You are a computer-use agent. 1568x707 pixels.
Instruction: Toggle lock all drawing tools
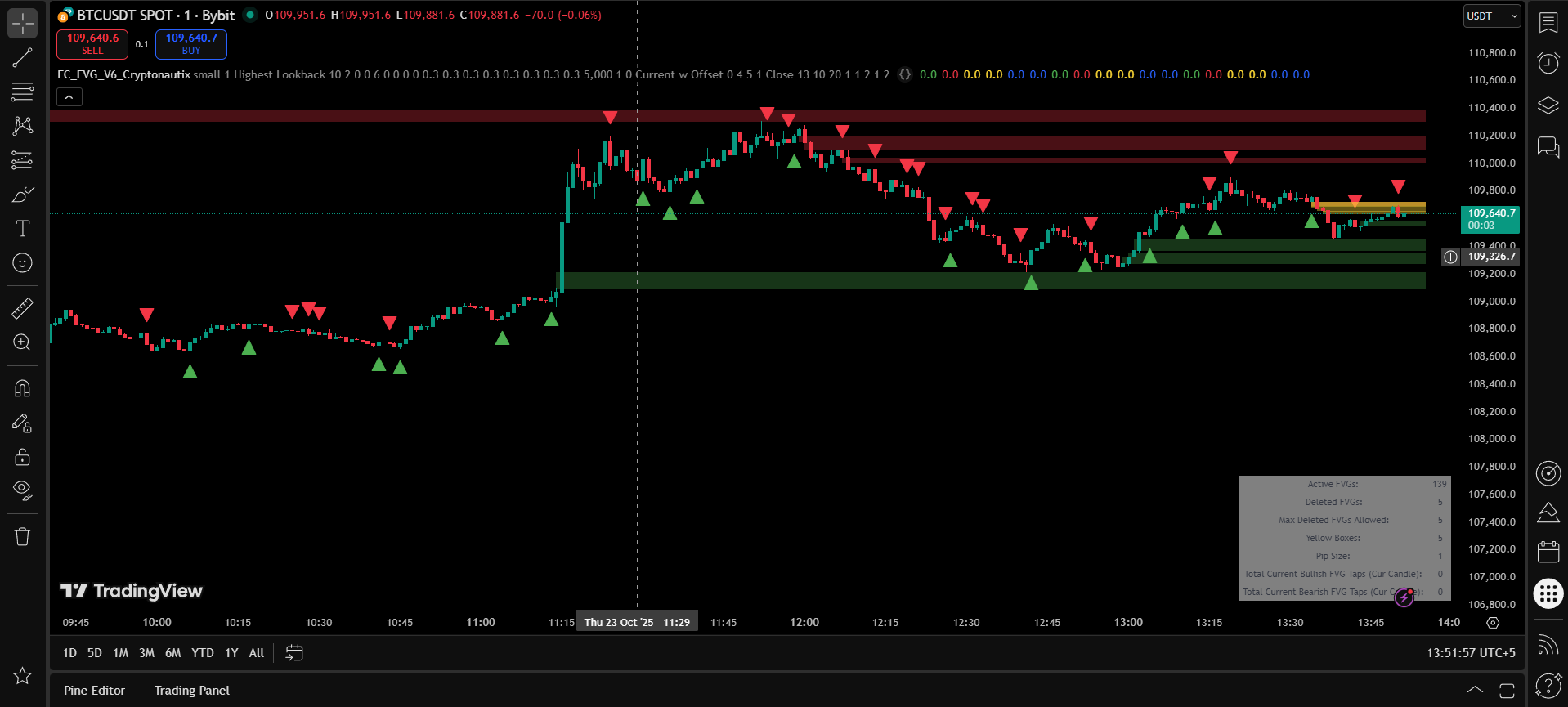pyautogui.click(x=22, y=457)
